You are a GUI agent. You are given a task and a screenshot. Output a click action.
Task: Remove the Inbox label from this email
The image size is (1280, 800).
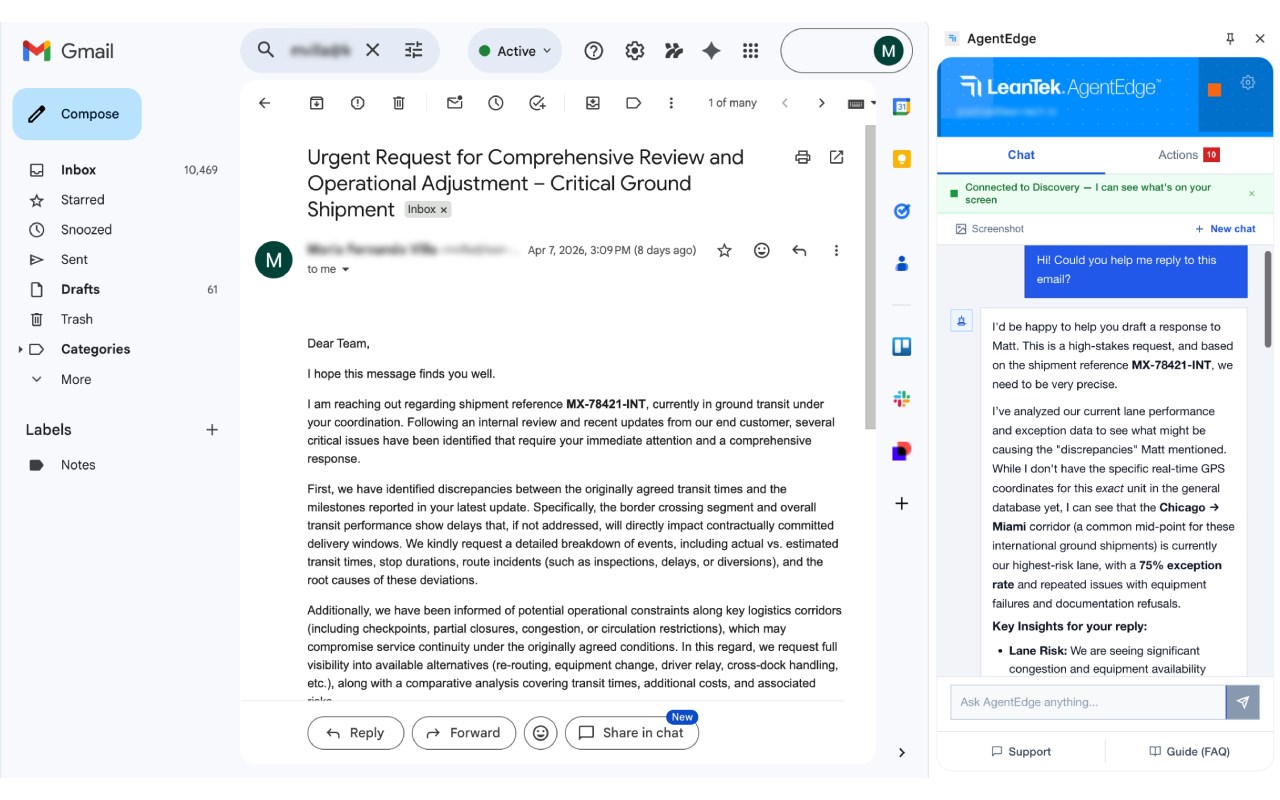pyautogui.click(x=444, y=210)
